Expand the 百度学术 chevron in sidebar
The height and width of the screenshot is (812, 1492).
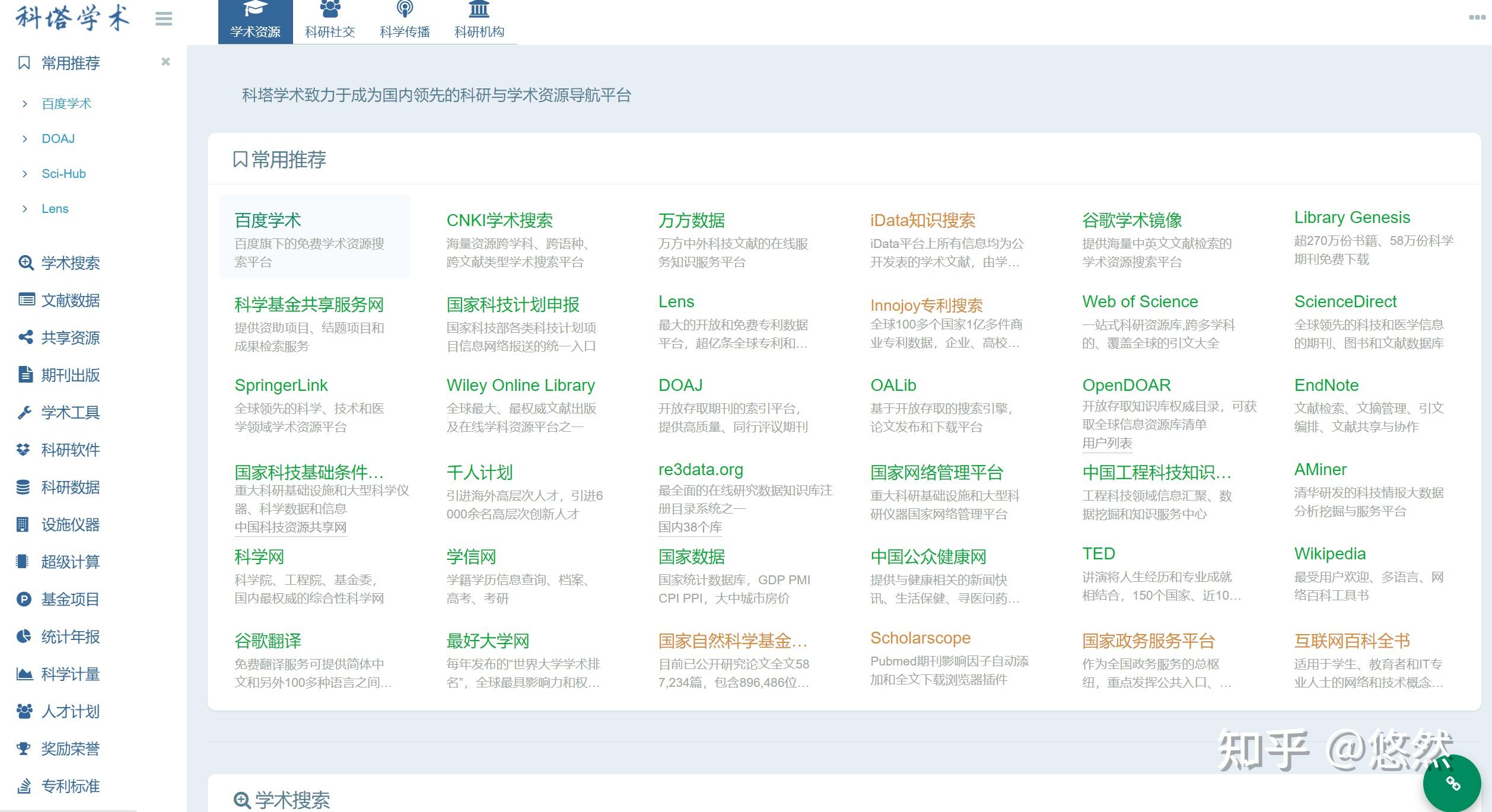tap(24, 104)
